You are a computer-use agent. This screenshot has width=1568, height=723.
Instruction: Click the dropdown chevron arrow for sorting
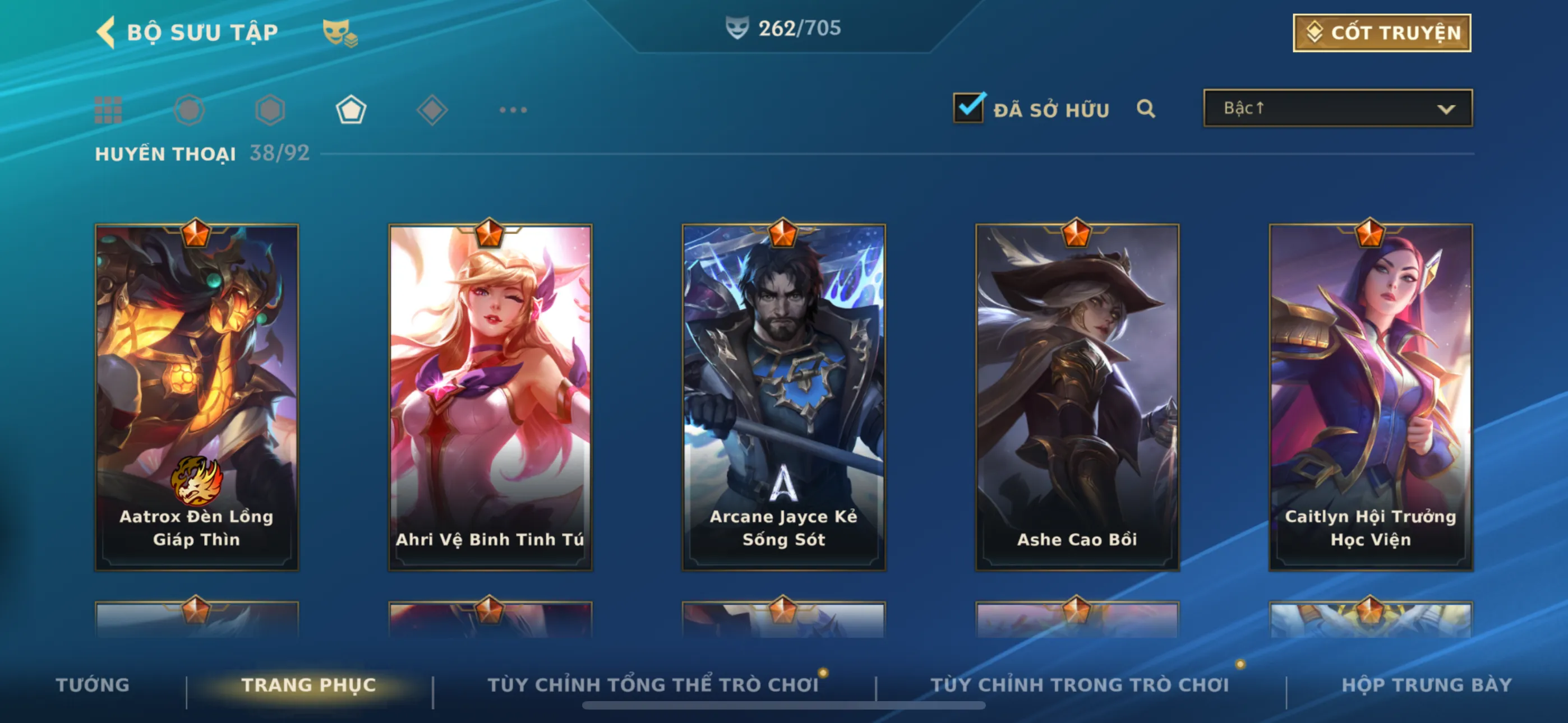[x=1446, y=109]
